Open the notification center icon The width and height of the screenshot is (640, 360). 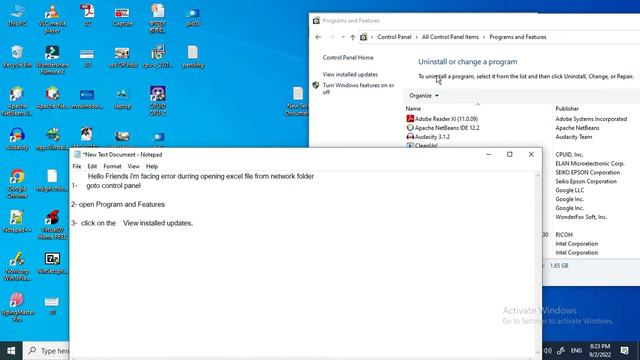pyautogui.click(x=624, y=351)
